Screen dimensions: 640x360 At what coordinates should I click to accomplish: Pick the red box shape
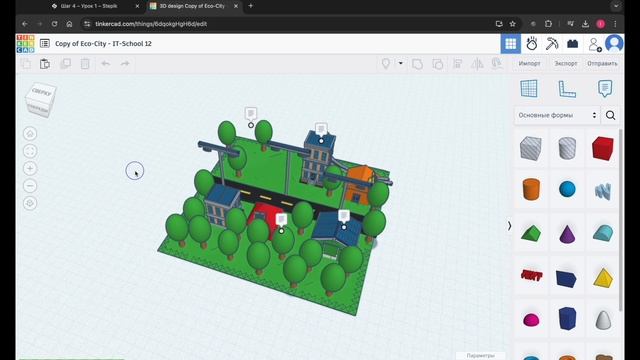click(x=603, y=148)
